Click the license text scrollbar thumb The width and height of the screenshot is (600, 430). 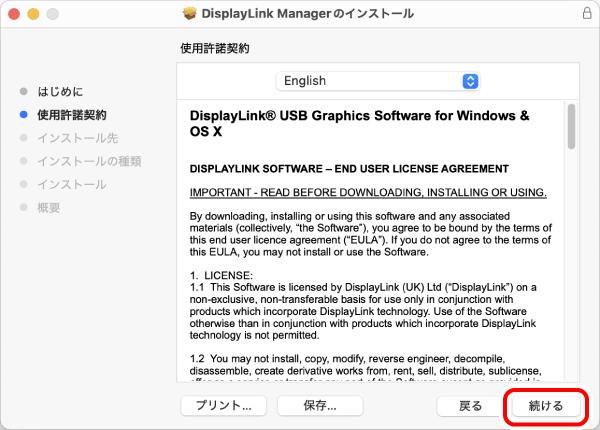click(571, 126)
